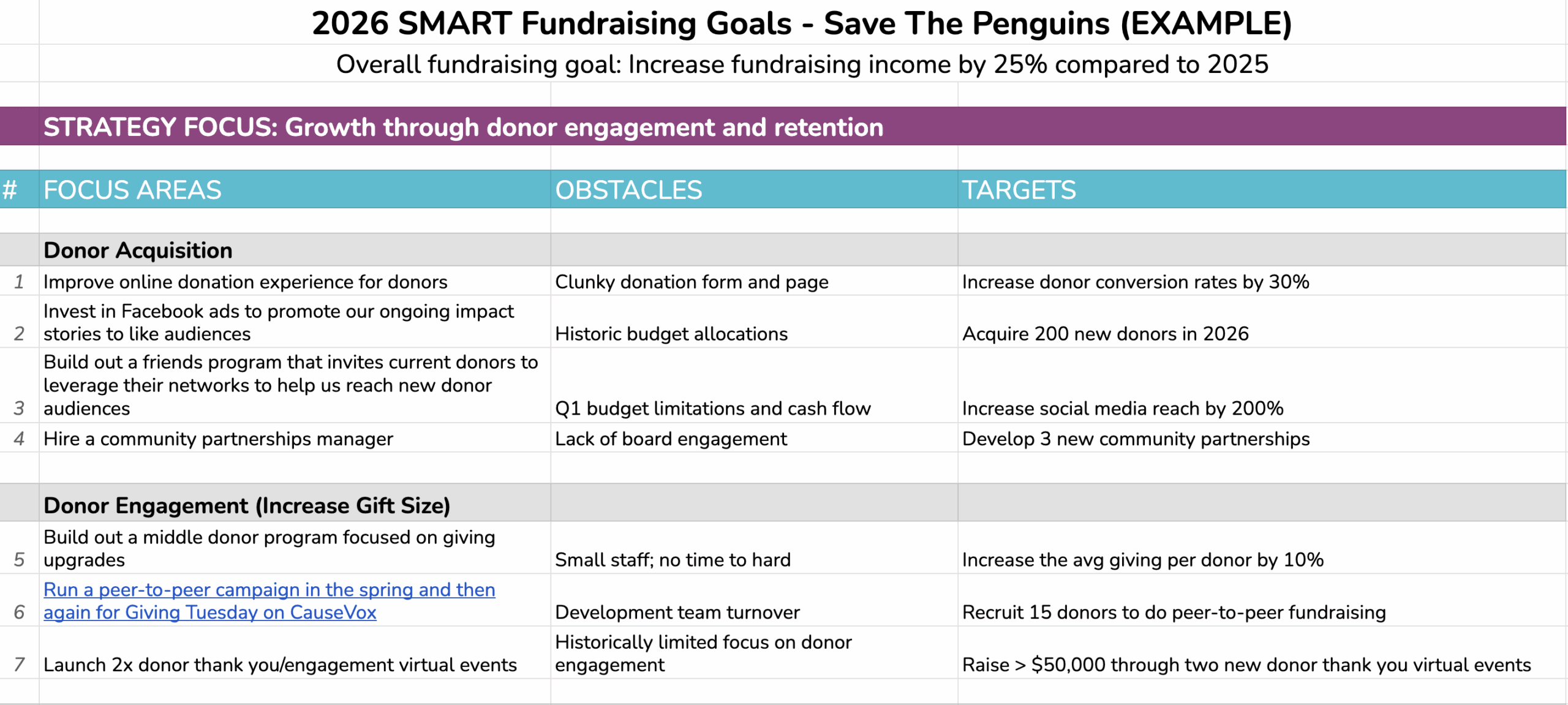Select the spreadsheet title cell with 2026 SMART Fundraising Goals
The image size is (1568, 705).
click(801, 23)
